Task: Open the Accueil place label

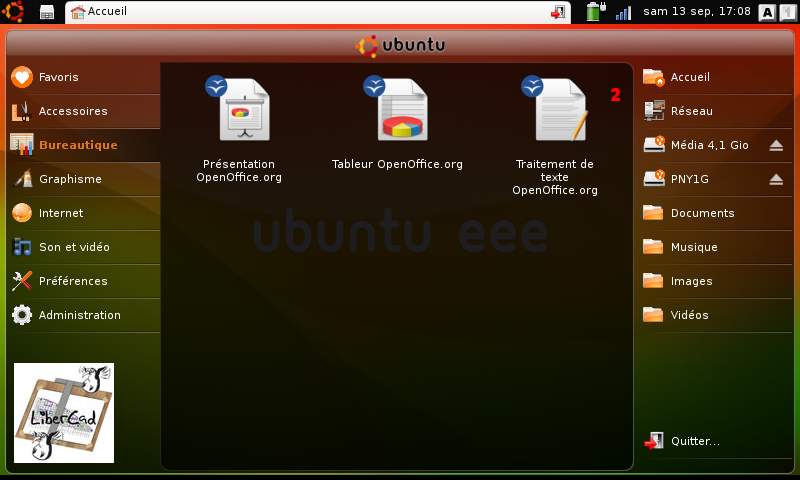Action: click(x=690, y=77)
